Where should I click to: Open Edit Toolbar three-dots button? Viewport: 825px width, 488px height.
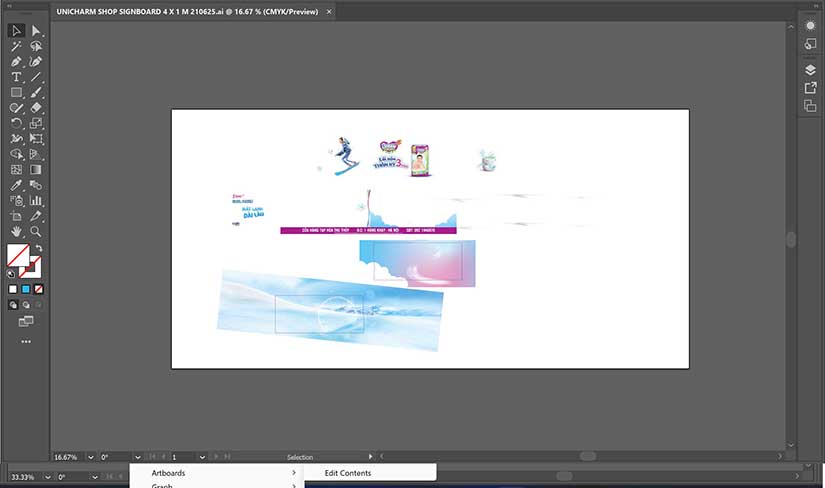(x=26, y=342)
